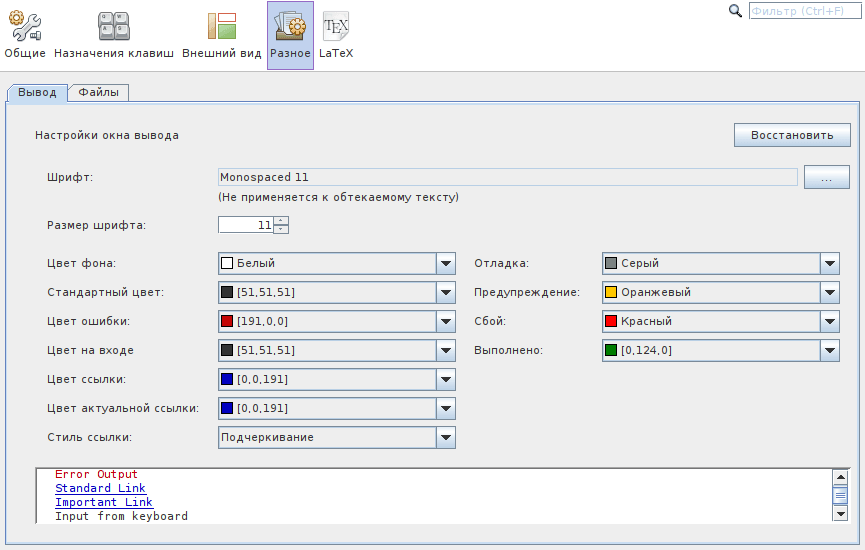Open the Цвет ссылки dropdown
865x550 pixels.
(337, 380)
